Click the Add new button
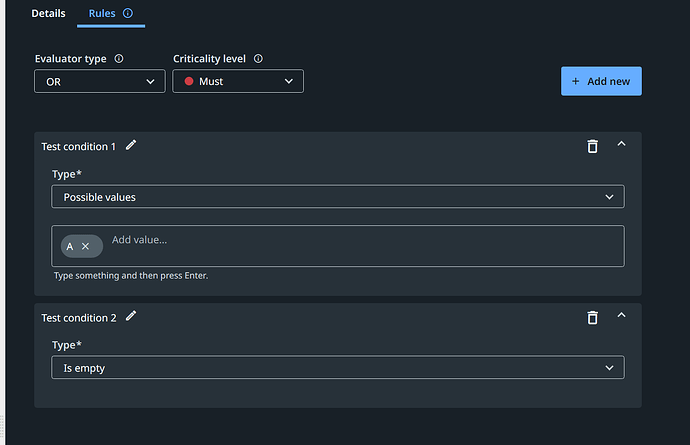 [x=601, y=81]
